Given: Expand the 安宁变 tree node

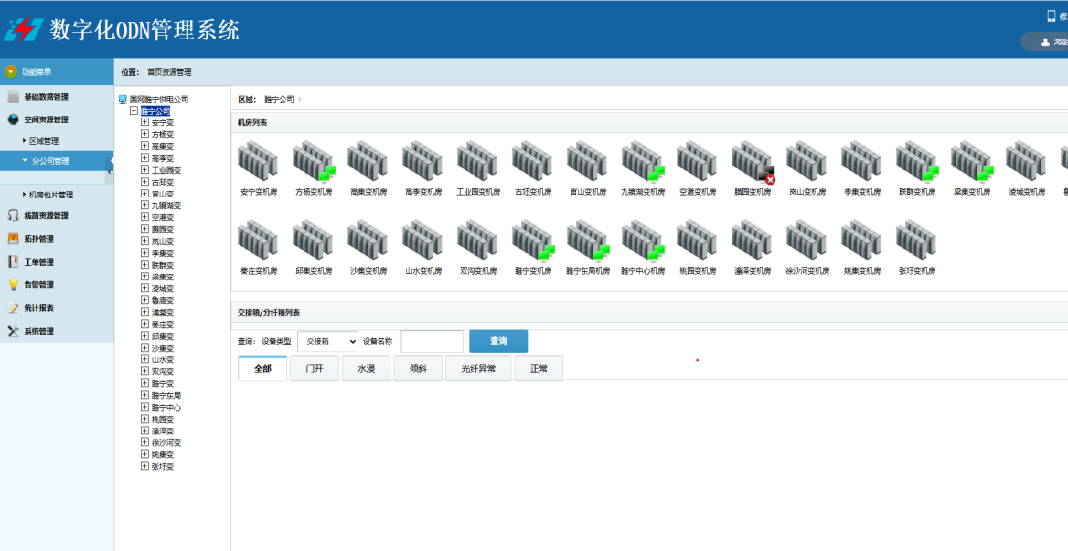Looking at the screenshot, I should pyautogui.click(x=145, y=122).
